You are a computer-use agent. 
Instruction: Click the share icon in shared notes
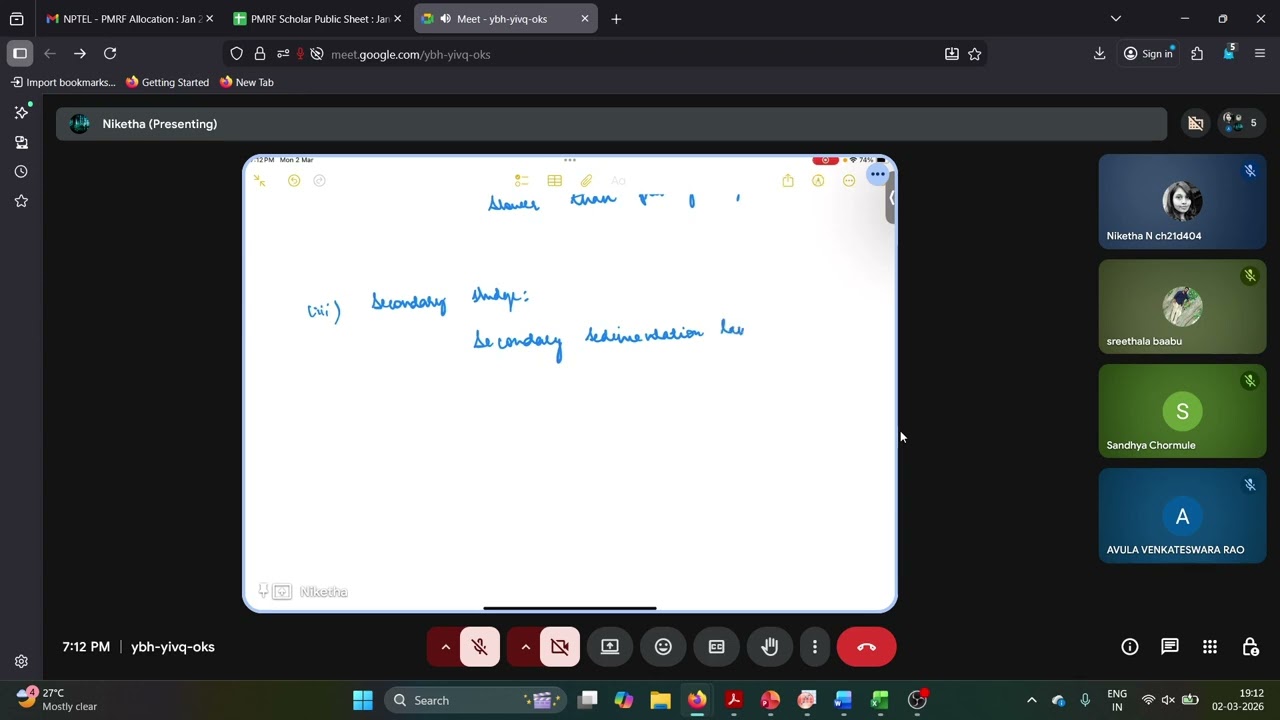788,181
